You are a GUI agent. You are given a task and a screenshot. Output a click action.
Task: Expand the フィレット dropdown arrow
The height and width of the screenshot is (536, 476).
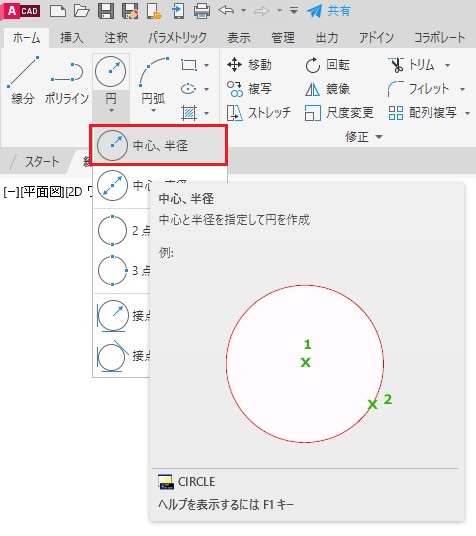(462, 89)
